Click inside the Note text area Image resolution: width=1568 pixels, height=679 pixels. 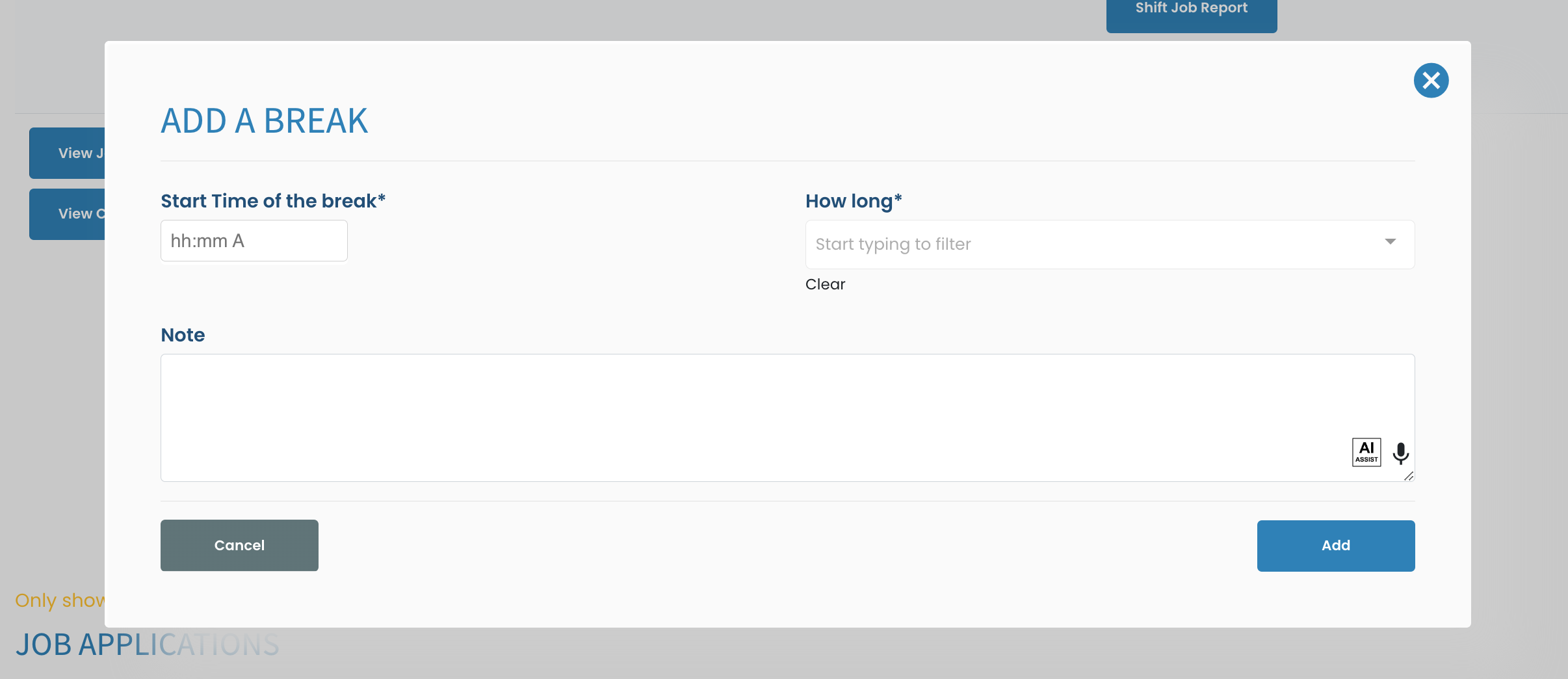point(787,418)
